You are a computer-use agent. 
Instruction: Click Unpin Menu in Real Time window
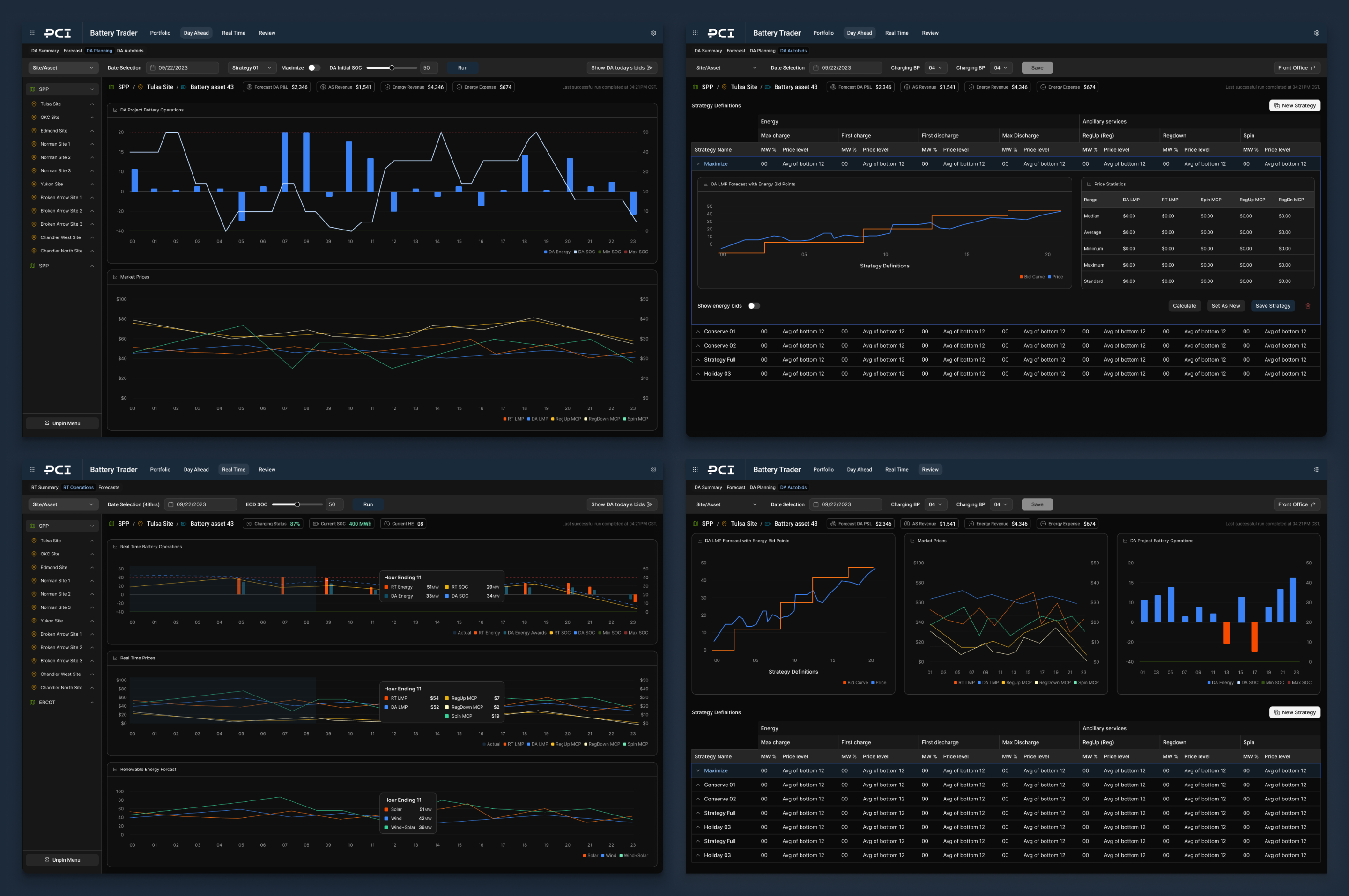pos(62,860)
